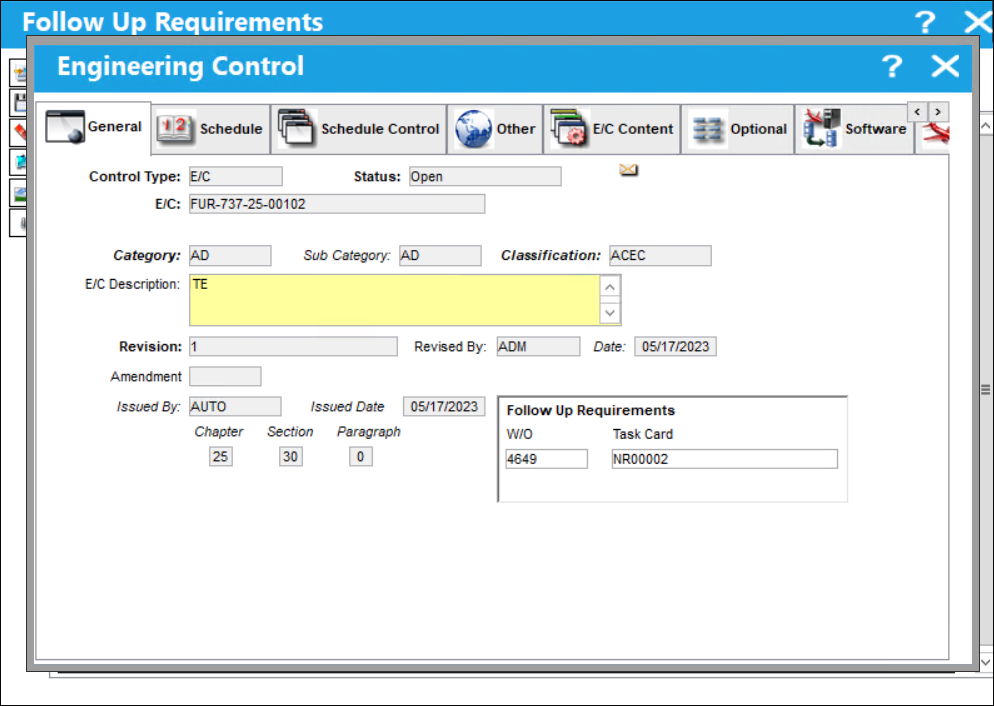Click the E/C Description scroll up arrow
The width and height of the screenshot is (994, 706).
[610, 287]
